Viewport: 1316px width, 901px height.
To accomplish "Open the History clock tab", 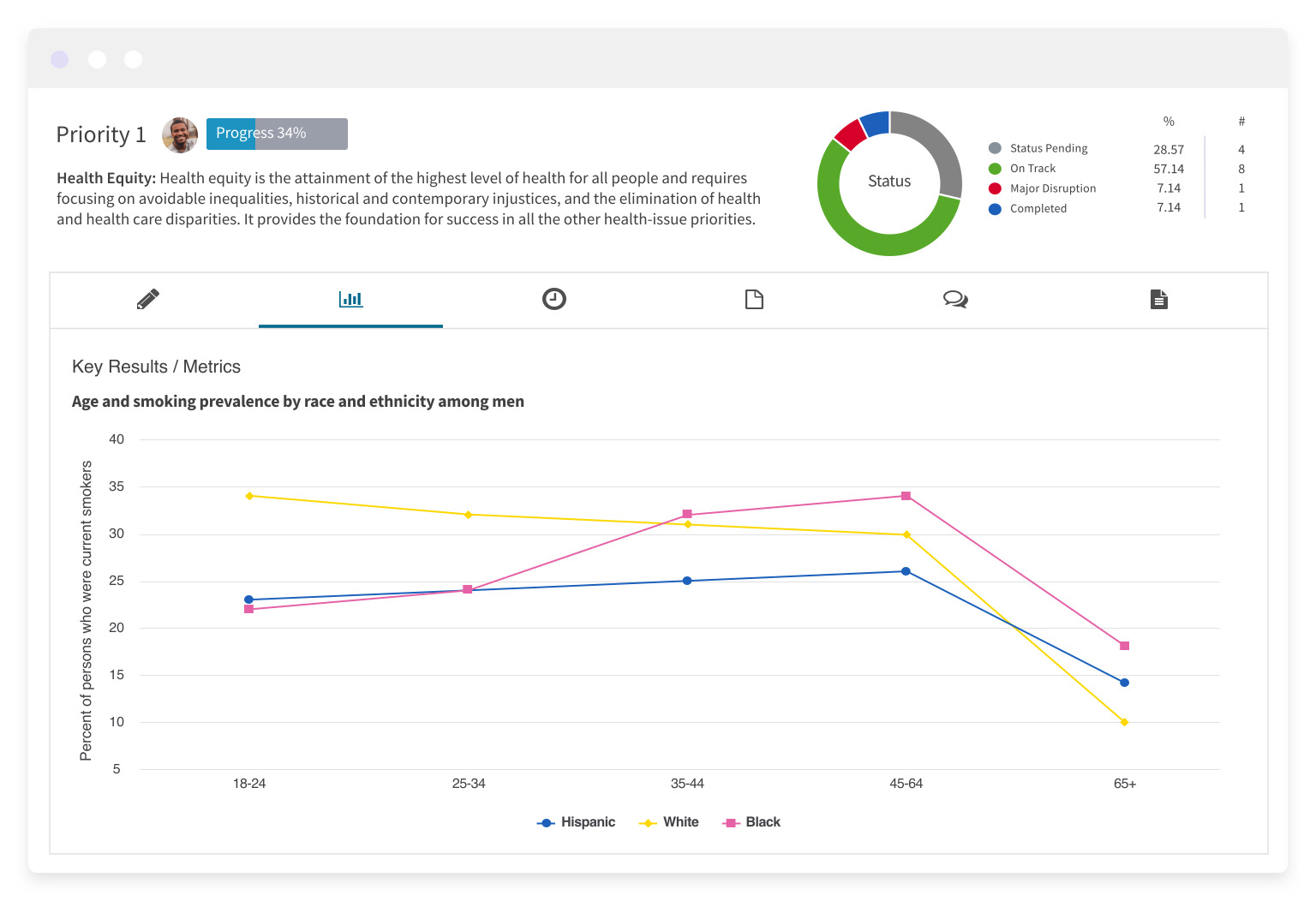I will tap(553, 300).
